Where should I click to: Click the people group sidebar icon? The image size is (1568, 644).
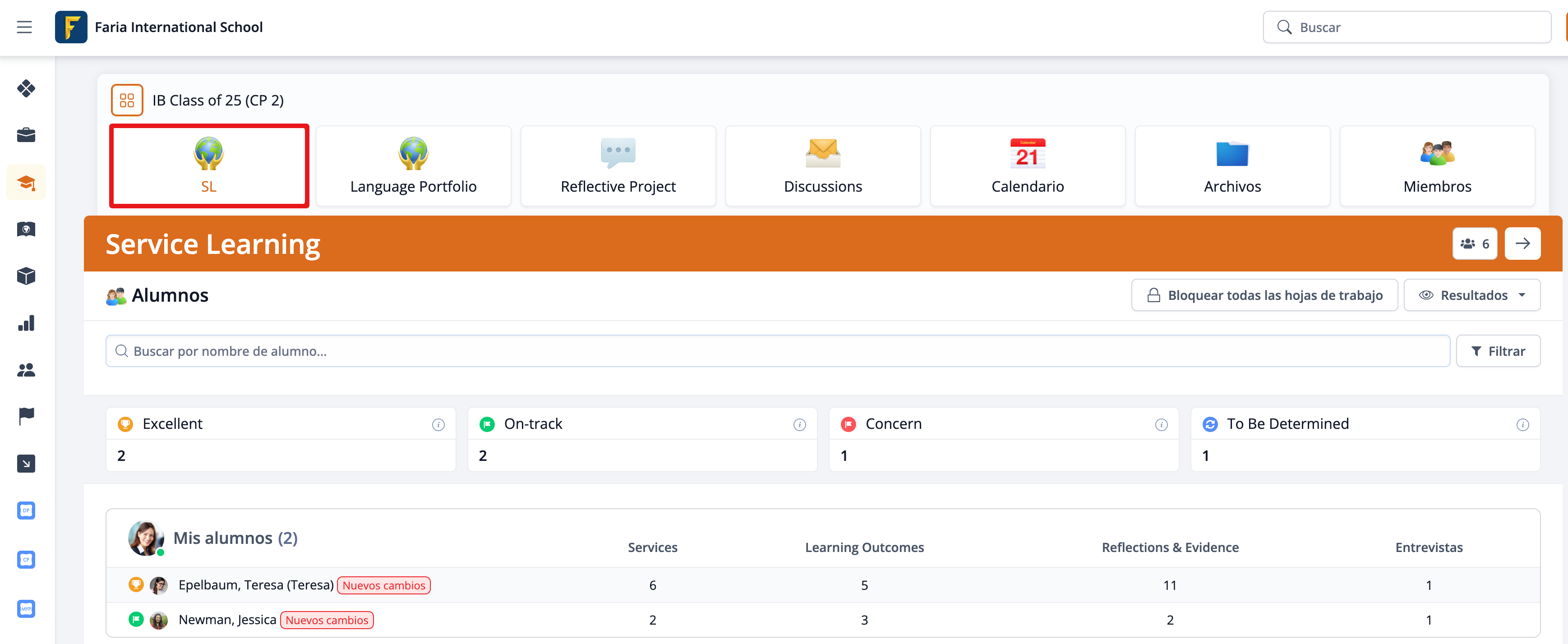(26, 369)
